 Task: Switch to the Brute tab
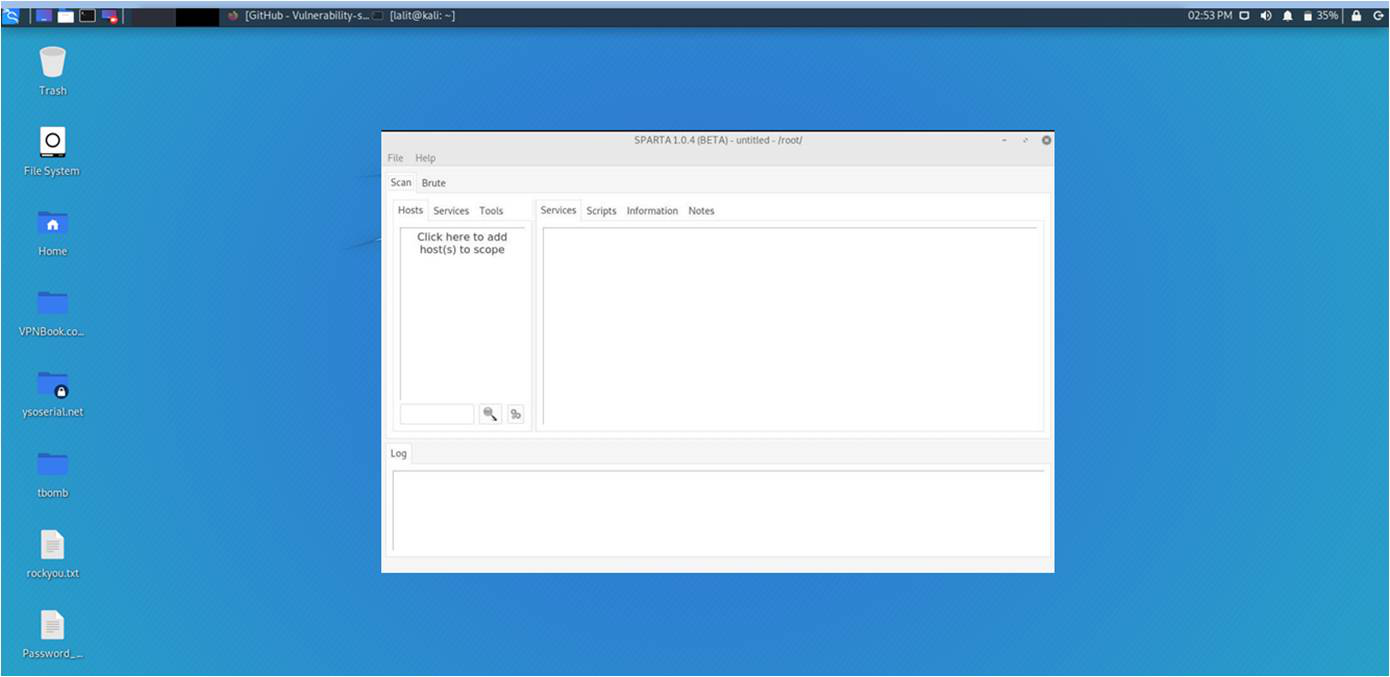click(x=434, y=183)
